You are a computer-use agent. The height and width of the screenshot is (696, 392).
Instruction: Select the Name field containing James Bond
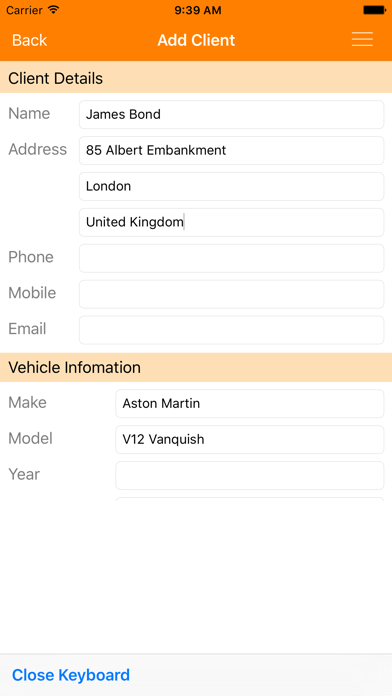click(231, 115)
